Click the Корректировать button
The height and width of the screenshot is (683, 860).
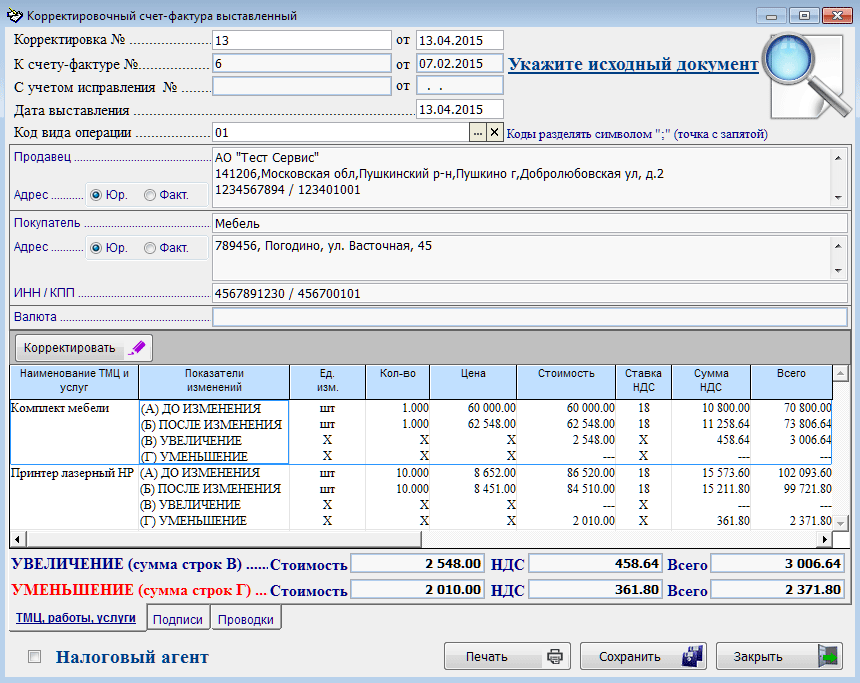tap(83, 348)
